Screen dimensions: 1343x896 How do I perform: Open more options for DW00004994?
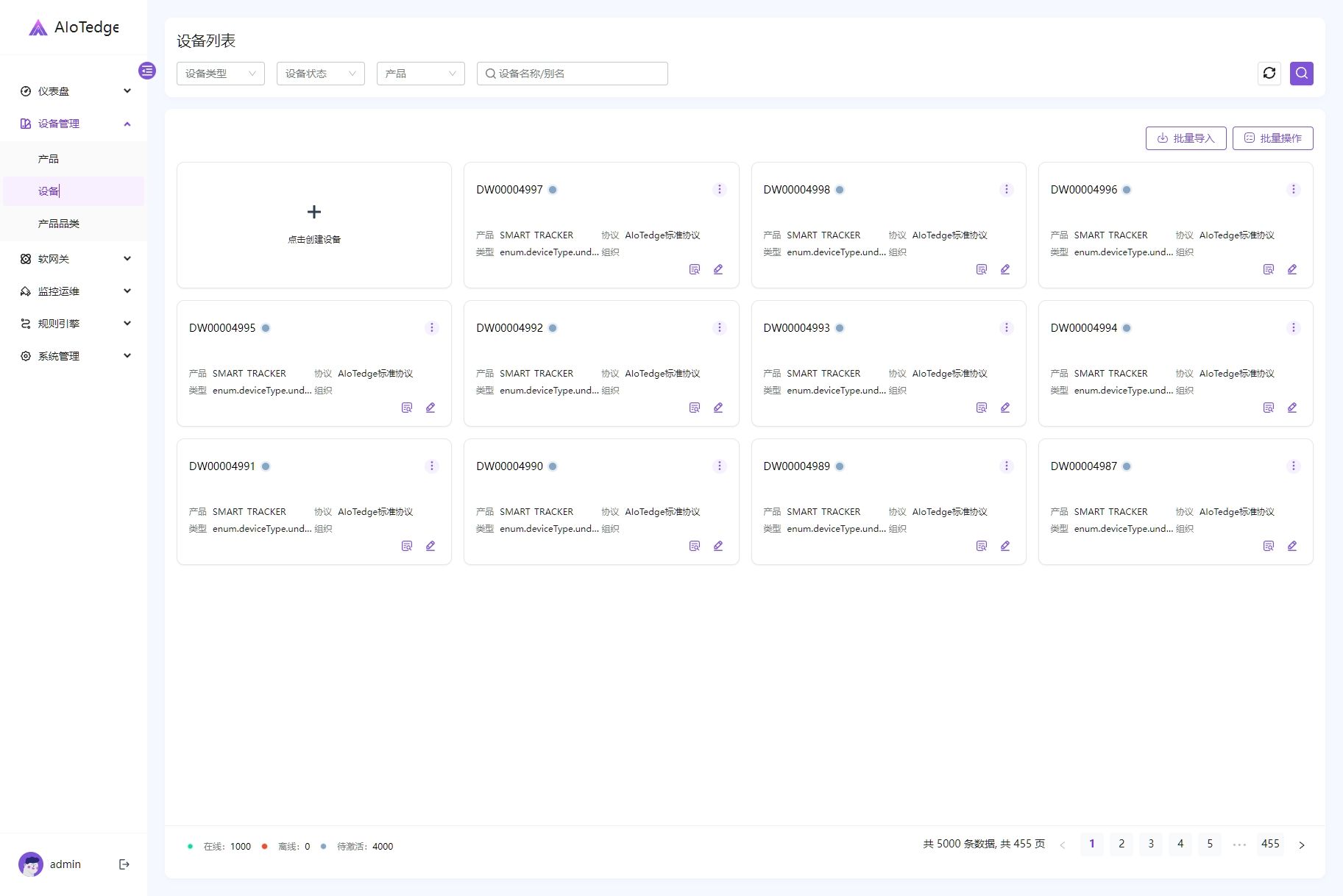[x=1294, y=328]
